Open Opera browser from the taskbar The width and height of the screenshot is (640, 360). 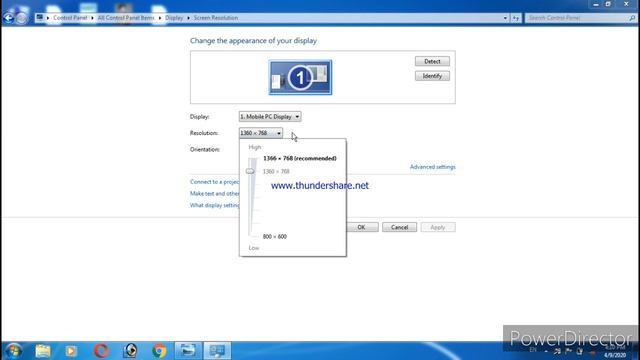pyautogui.click(x=101, y=351)
